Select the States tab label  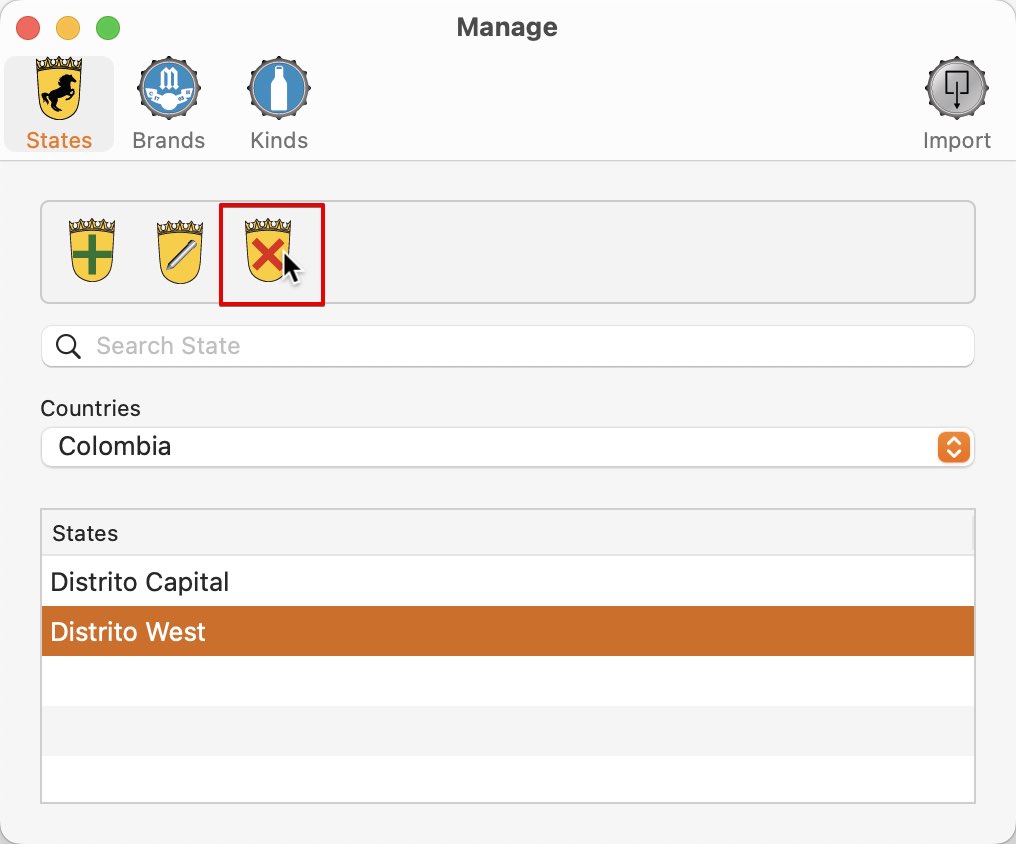pos(59,141)
